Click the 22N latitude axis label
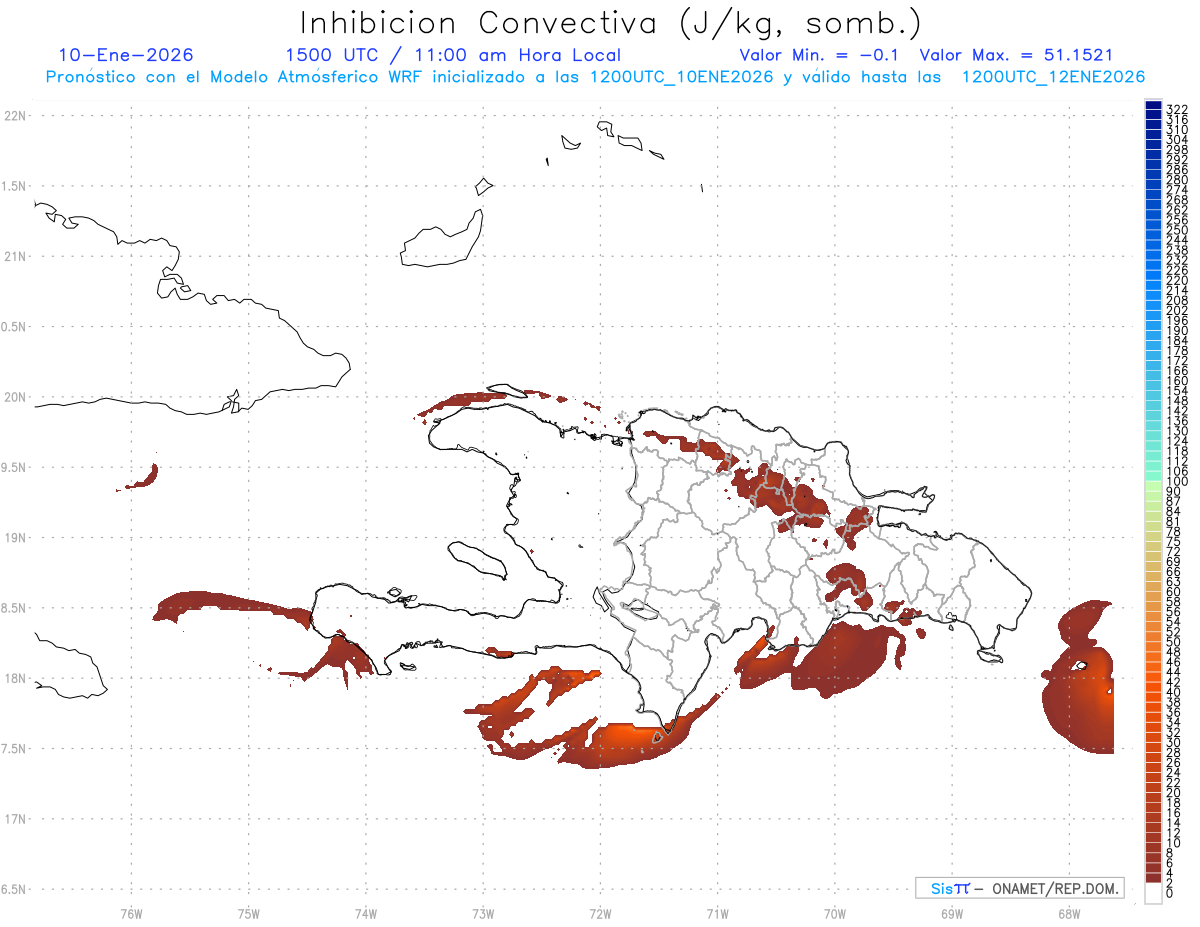 16,115
